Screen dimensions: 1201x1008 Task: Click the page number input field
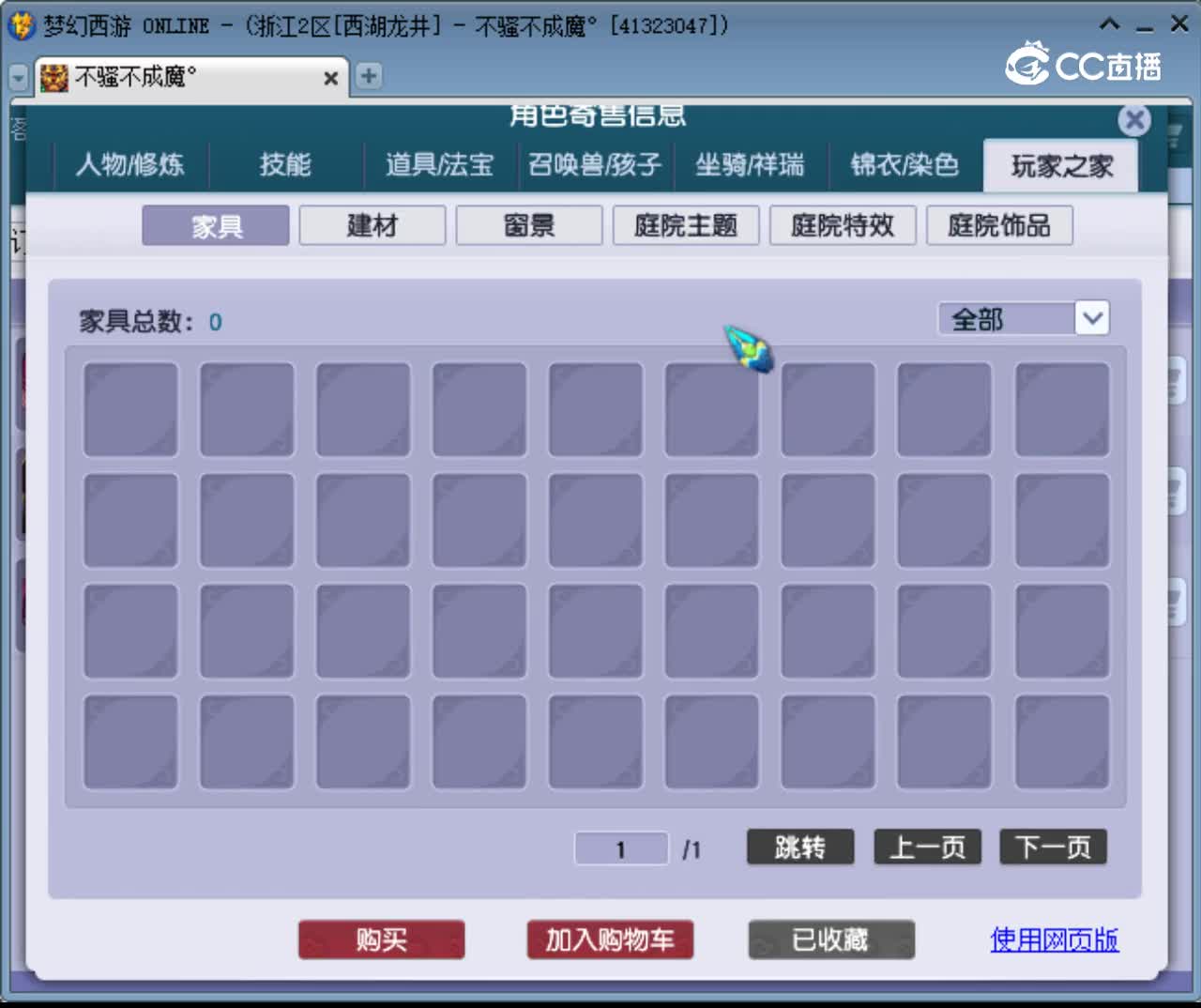pos(621,849)
